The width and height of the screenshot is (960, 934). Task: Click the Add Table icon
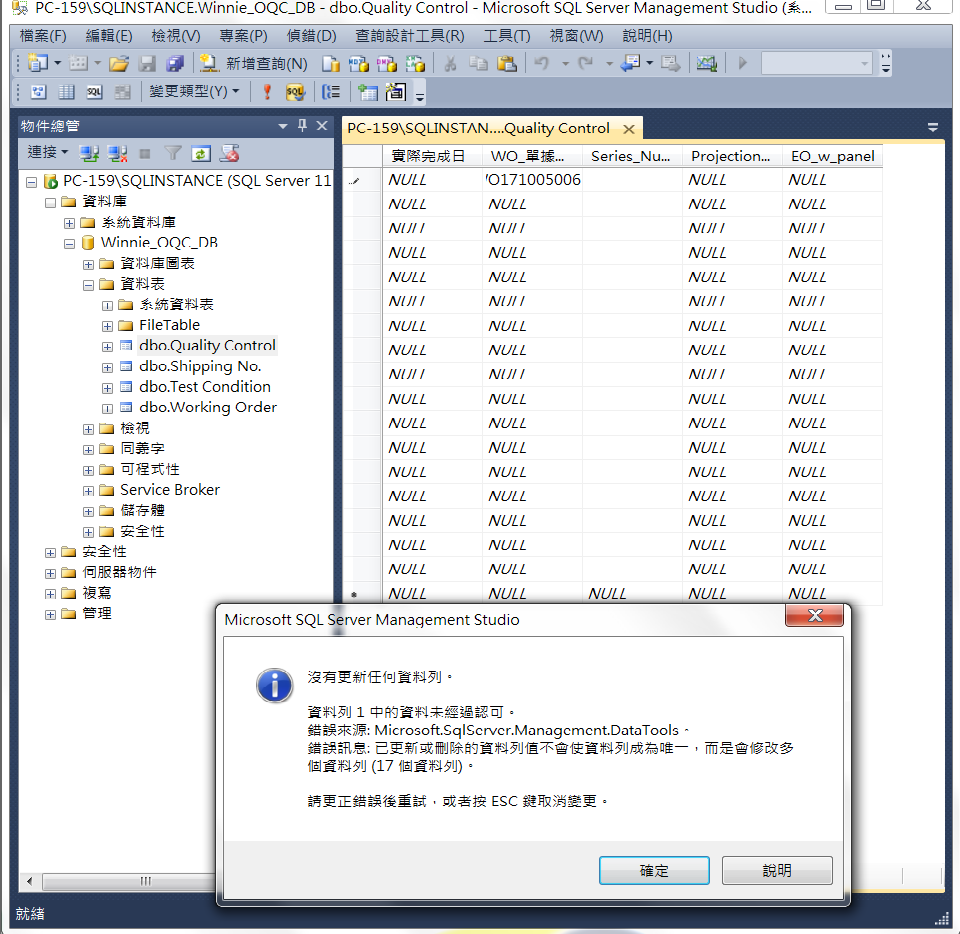[367, 92]
